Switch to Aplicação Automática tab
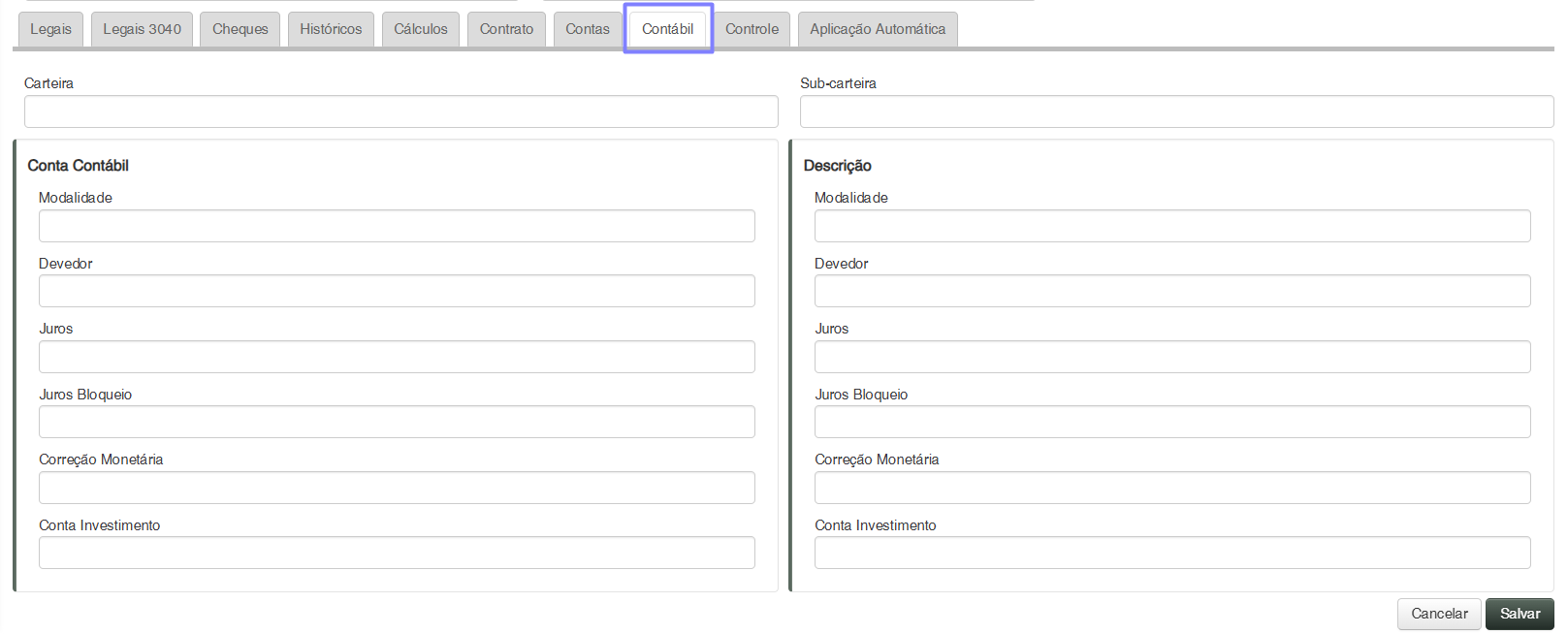1568x634 pixels. point(878,29)
